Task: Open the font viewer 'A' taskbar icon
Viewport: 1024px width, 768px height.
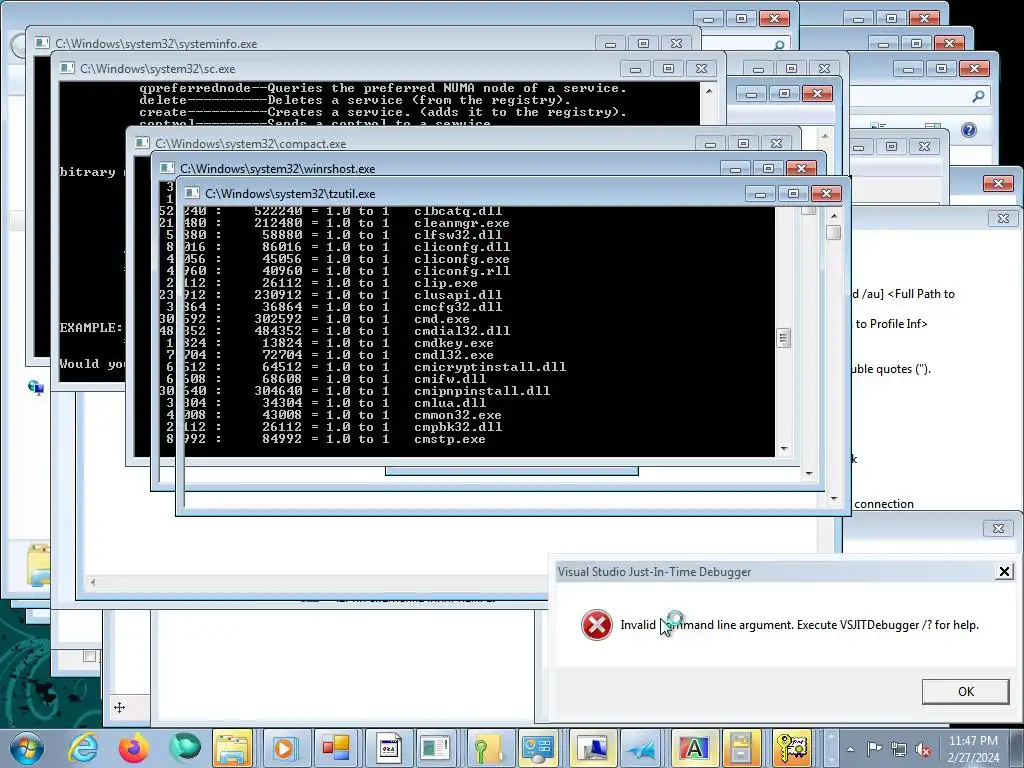Action: coord(693,748)
